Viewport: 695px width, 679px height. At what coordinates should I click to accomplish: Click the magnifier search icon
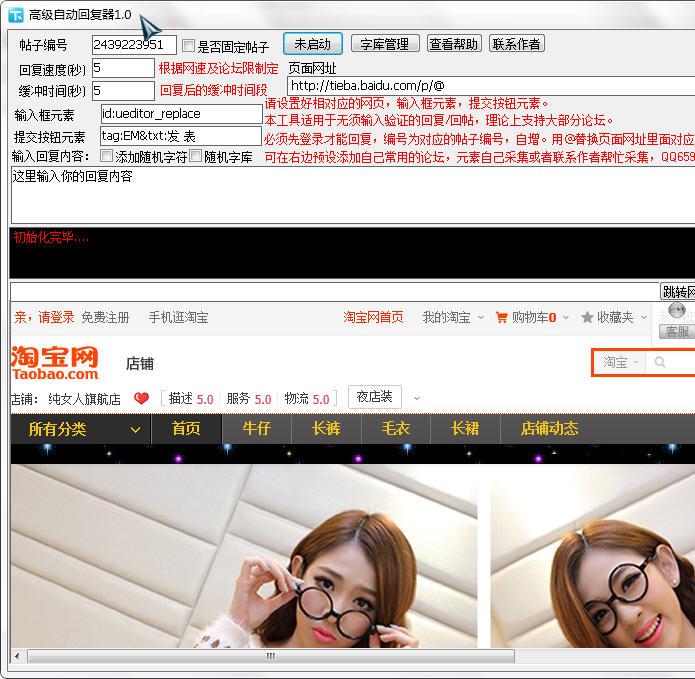[660, 362]
